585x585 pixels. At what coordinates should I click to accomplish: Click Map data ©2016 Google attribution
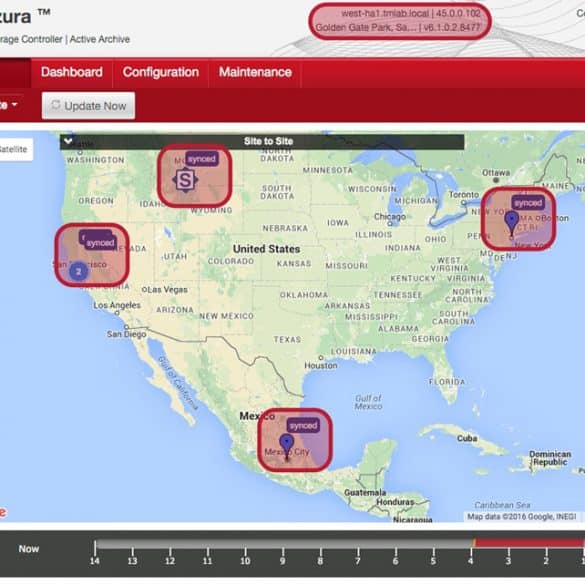tap(522, 516)
